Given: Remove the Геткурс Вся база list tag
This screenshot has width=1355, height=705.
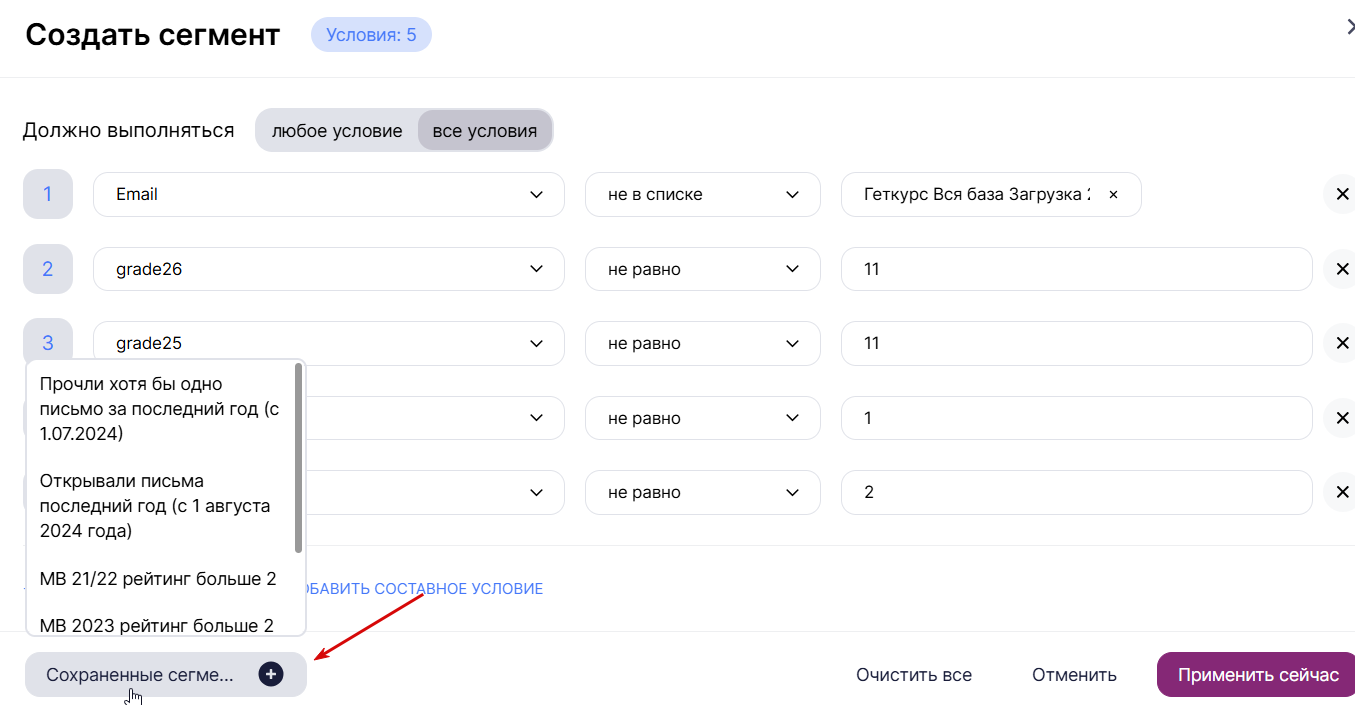Looking at the screenshot, I should click(x=1113, y=195).
